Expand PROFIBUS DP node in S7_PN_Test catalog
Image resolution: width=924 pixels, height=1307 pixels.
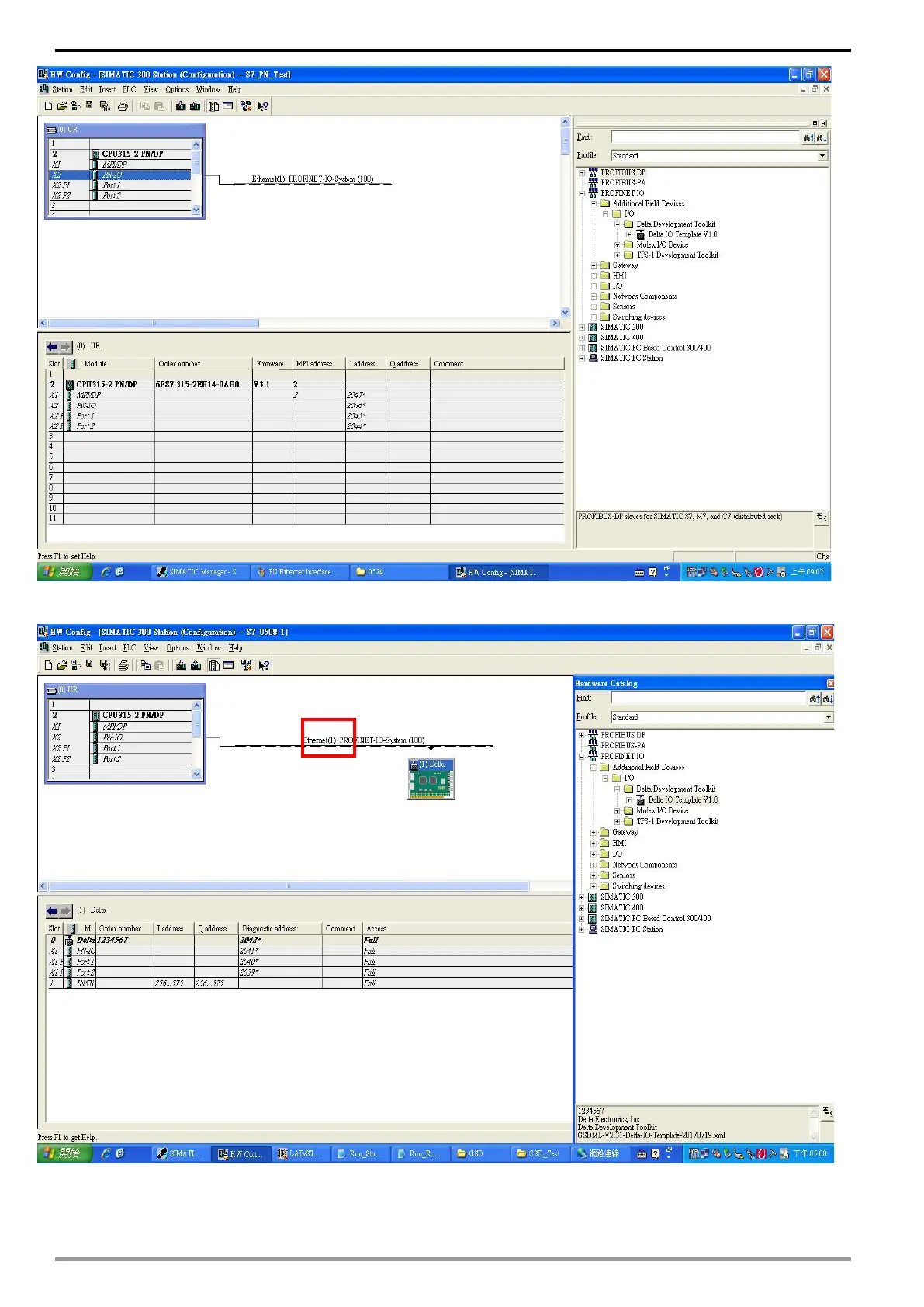582,172
